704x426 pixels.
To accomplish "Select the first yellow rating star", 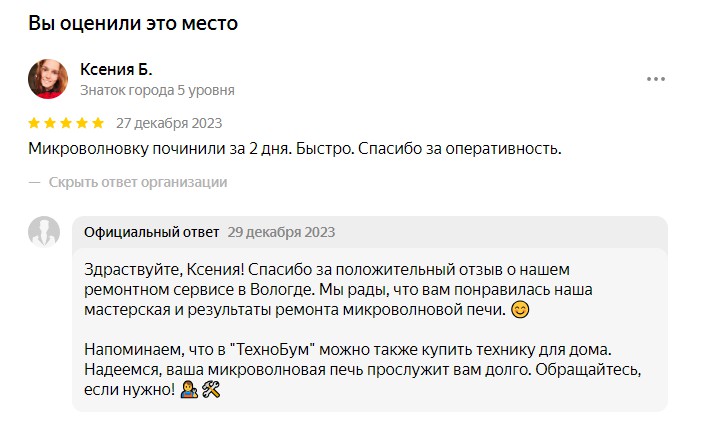I will coord(34,124).
